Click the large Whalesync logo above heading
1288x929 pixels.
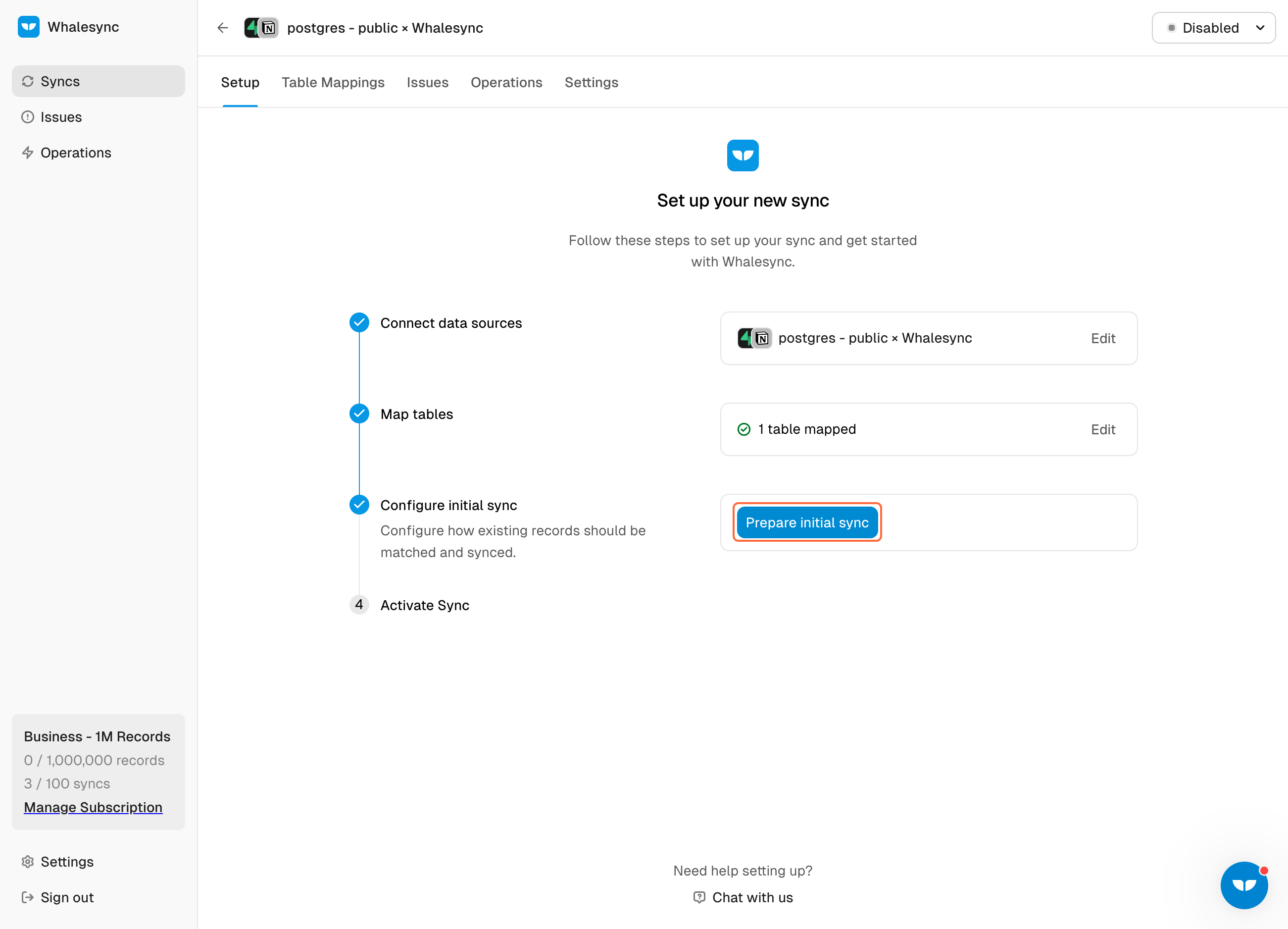click(743, 155)
